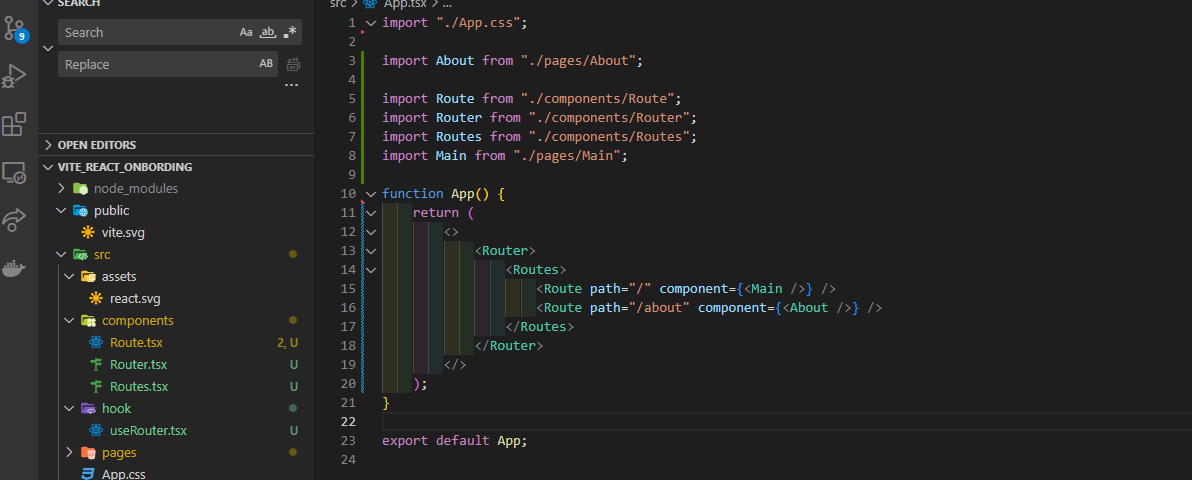Fold the App function at line 10
1192x480 pixels.
coord(371,194)
